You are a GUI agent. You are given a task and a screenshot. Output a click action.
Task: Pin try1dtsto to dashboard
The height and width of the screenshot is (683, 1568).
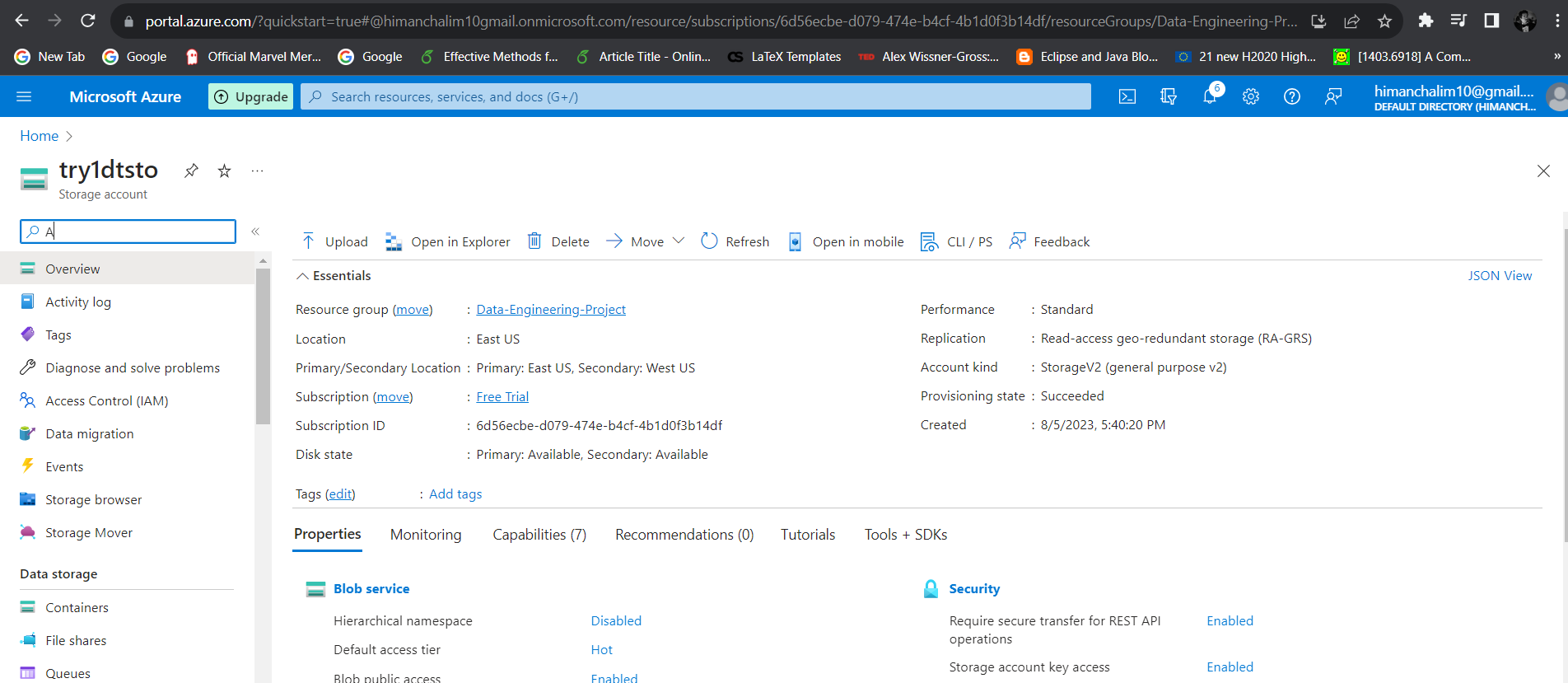191,171
